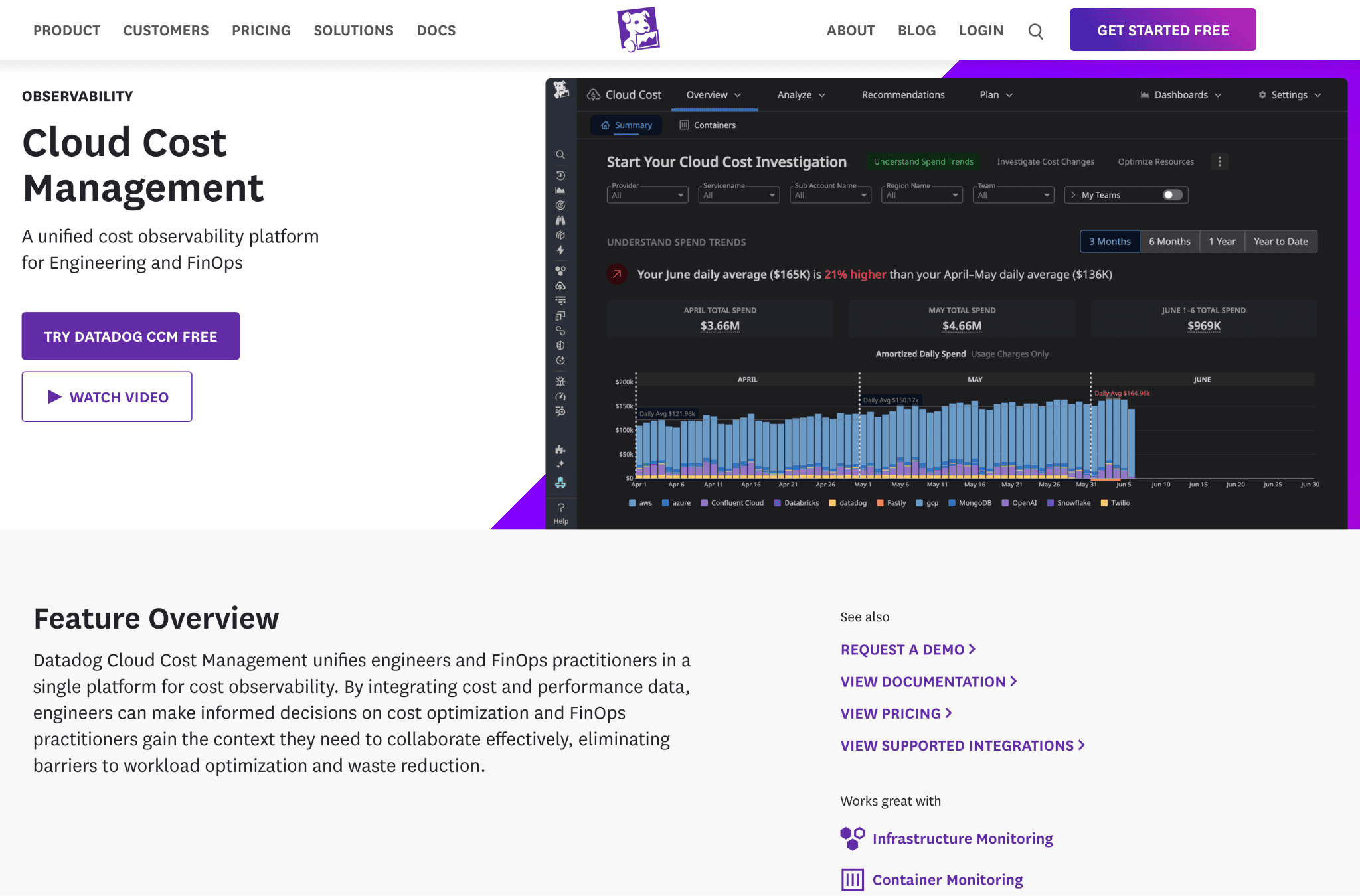Click the aws legend color swatch
1360x896 pixels.
[632, 503]
